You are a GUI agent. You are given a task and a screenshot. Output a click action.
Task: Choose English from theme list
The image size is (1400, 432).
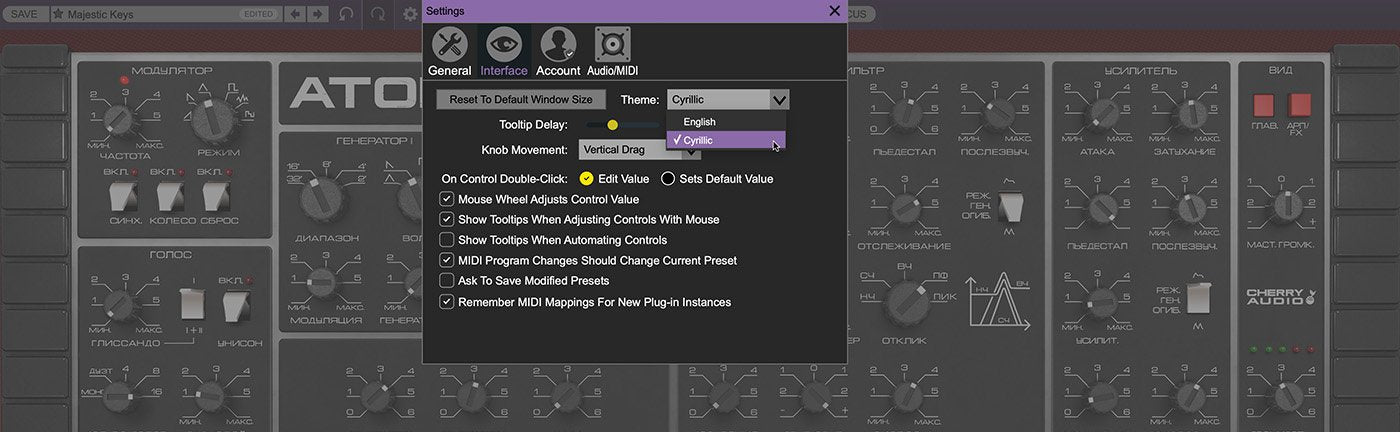[699, 122]
